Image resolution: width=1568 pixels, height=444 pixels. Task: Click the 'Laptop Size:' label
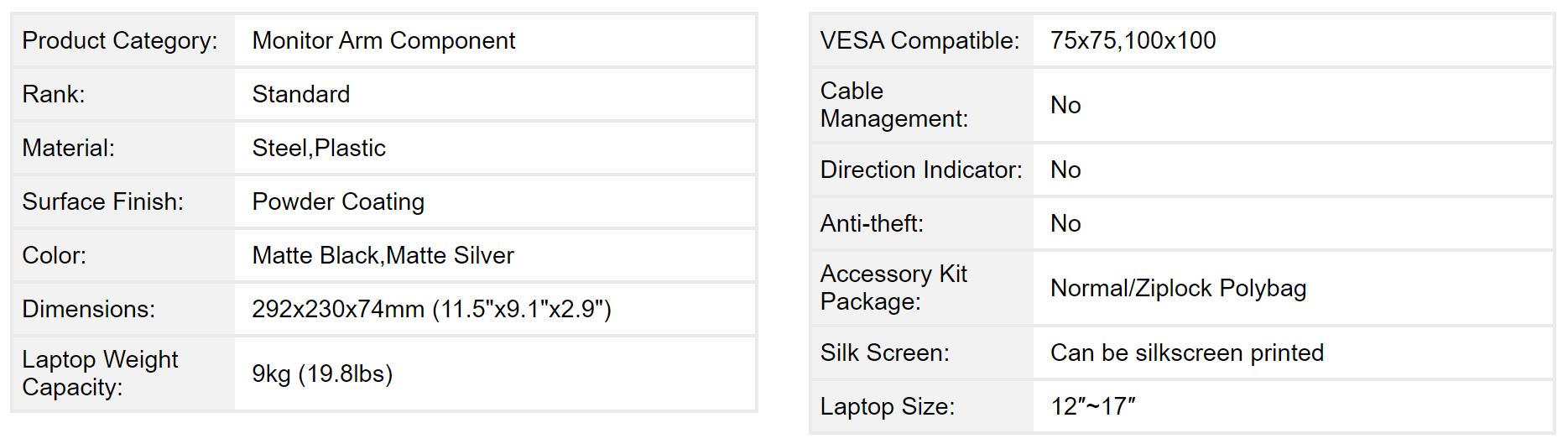click(887, 406)
